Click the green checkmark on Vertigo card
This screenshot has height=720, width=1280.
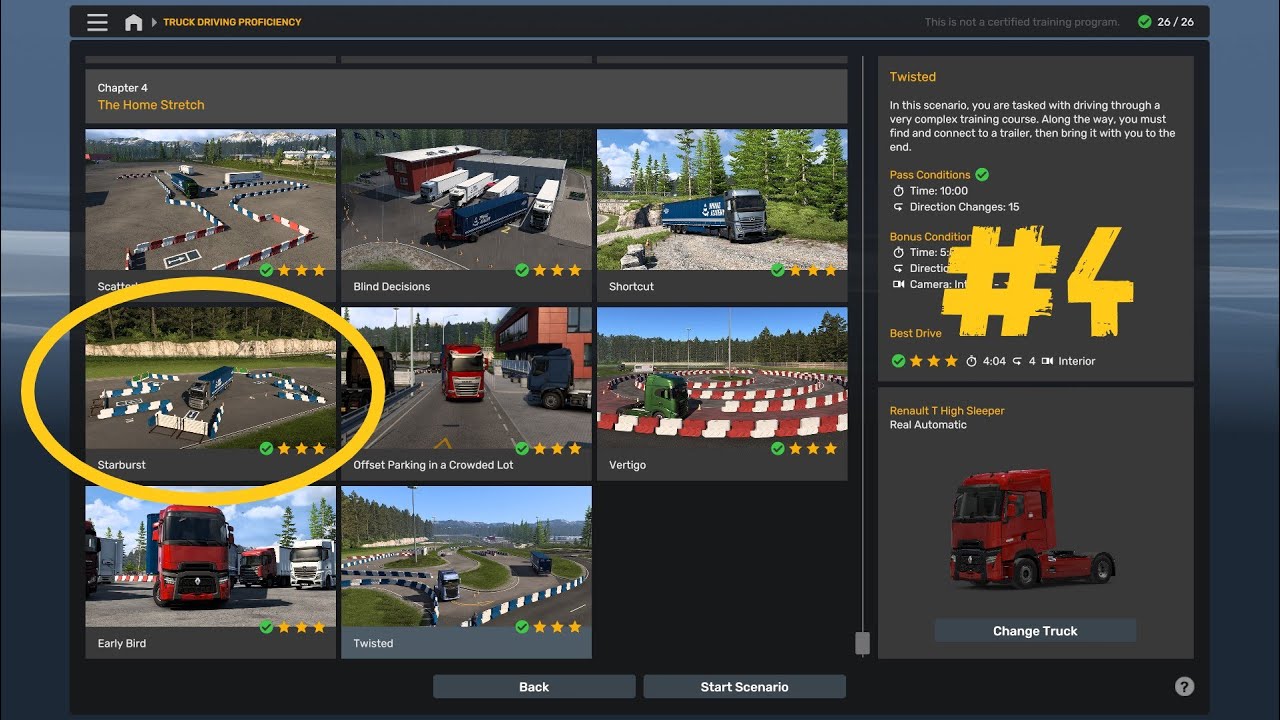point(778,449)
